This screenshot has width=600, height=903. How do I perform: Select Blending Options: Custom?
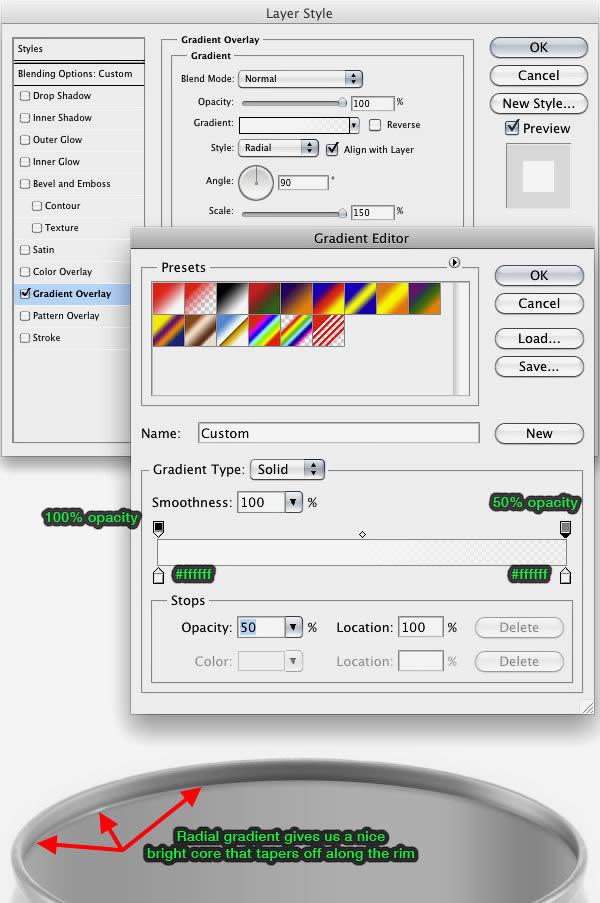79,74
